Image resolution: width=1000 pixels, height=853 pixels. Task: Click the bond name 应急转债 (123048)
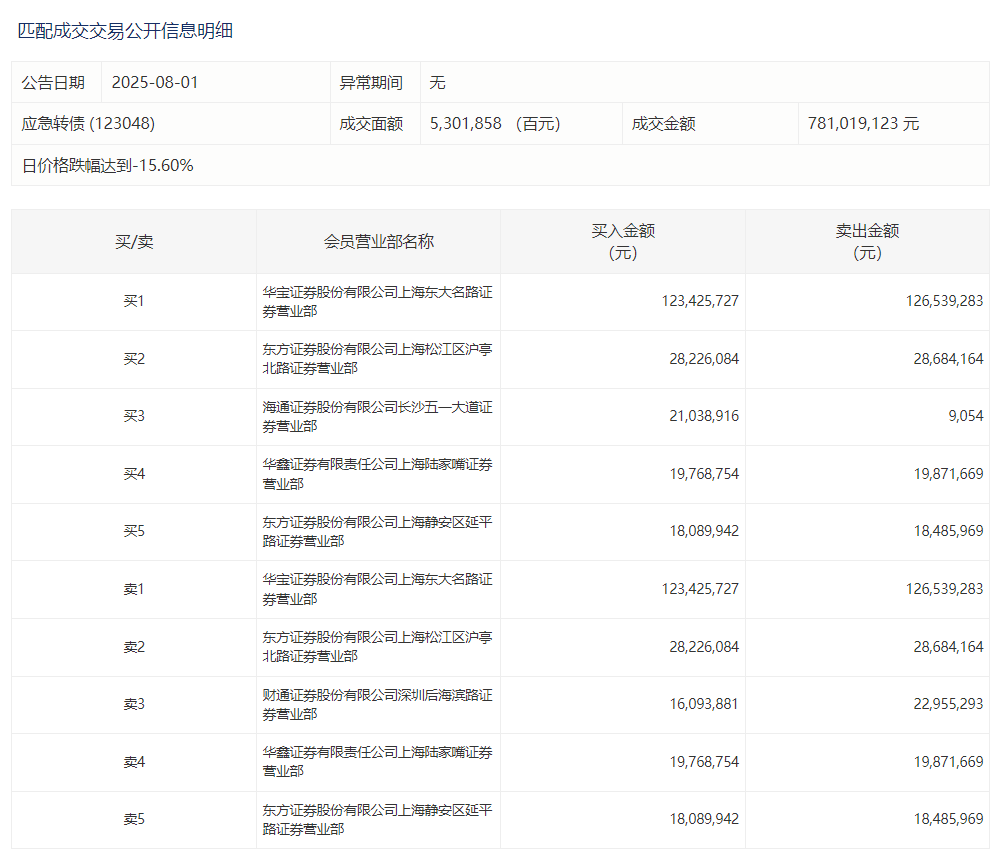point(88,124)
